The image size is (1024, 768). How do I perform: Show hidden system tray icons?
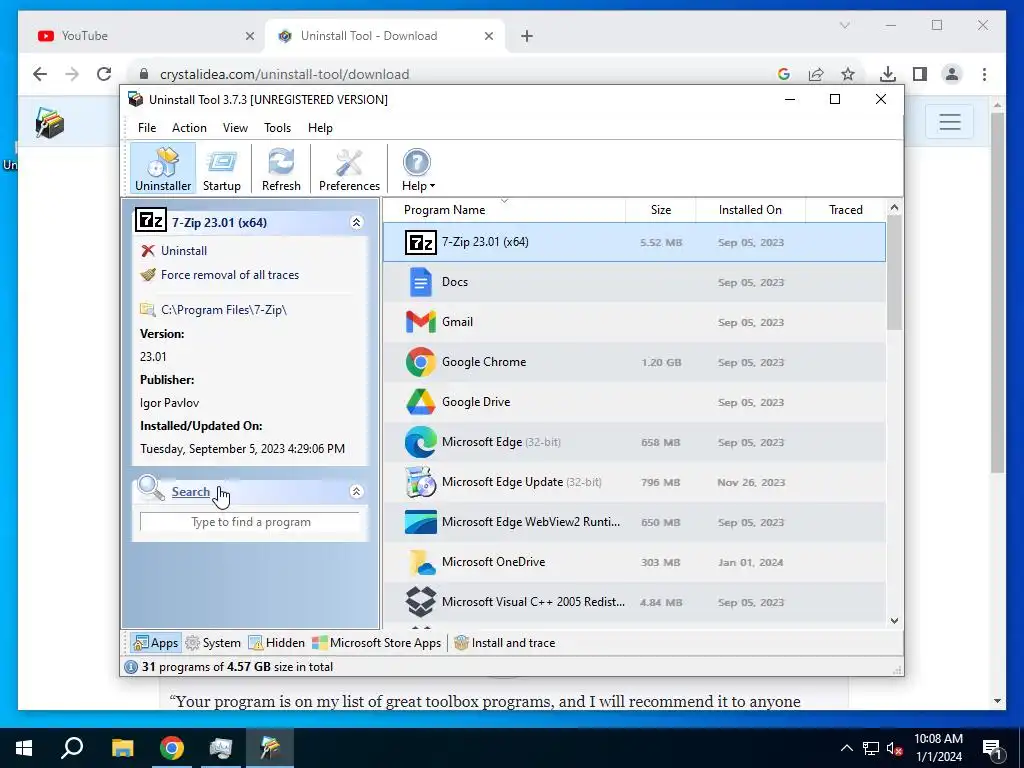[x=846, y=748]
